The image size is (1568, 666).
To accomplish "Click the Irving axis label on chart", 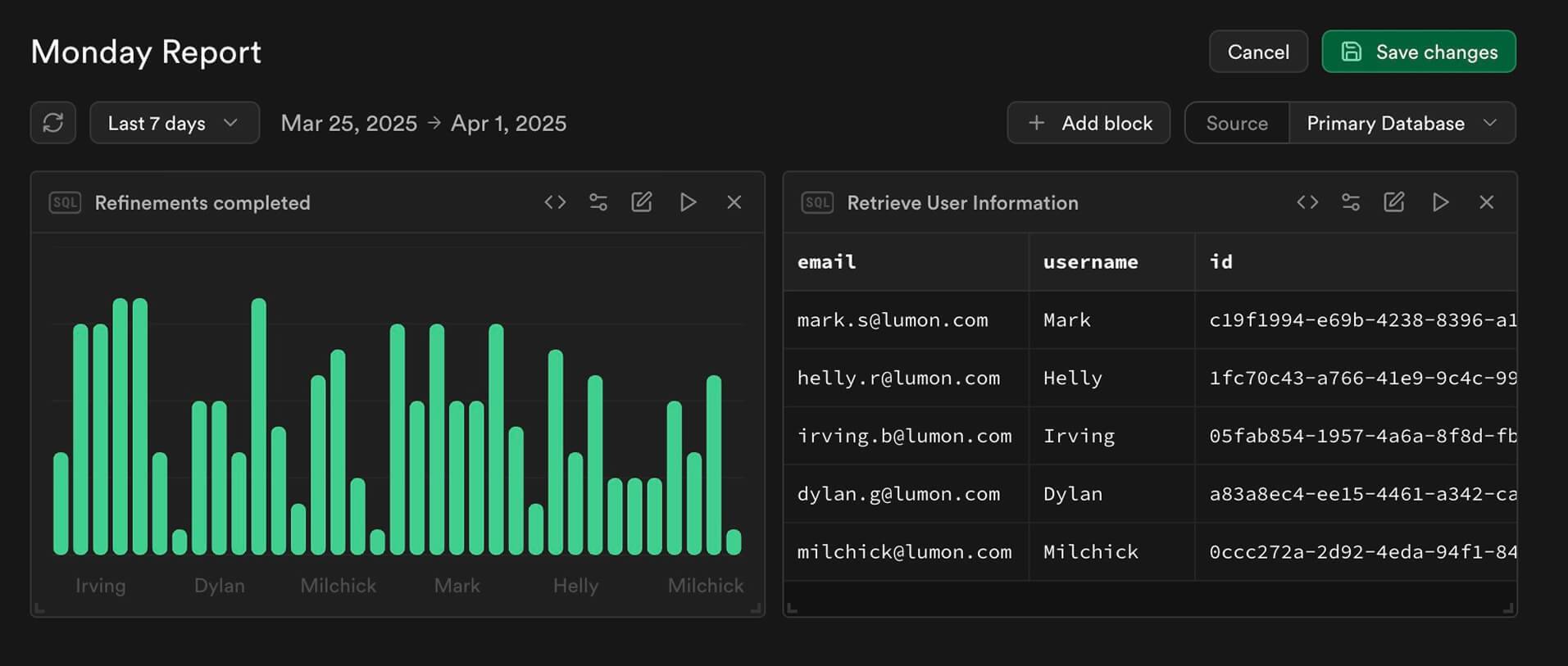I will pos(101,586).
